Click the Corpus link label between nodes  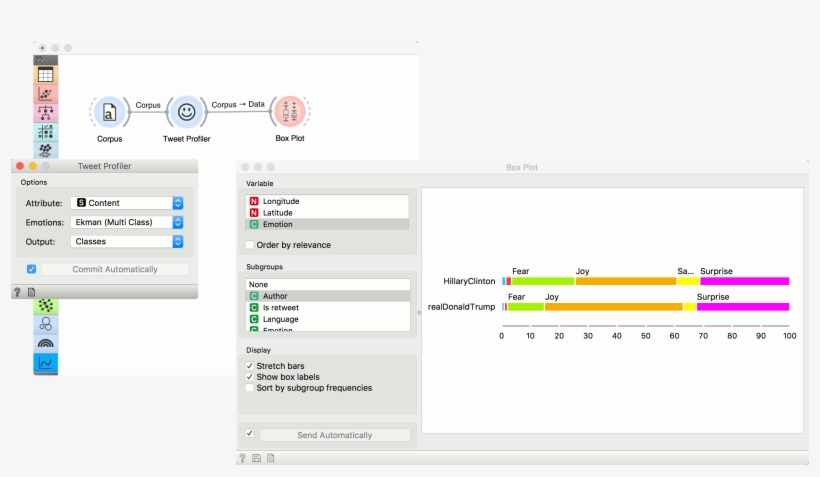(x=148, y=105)
